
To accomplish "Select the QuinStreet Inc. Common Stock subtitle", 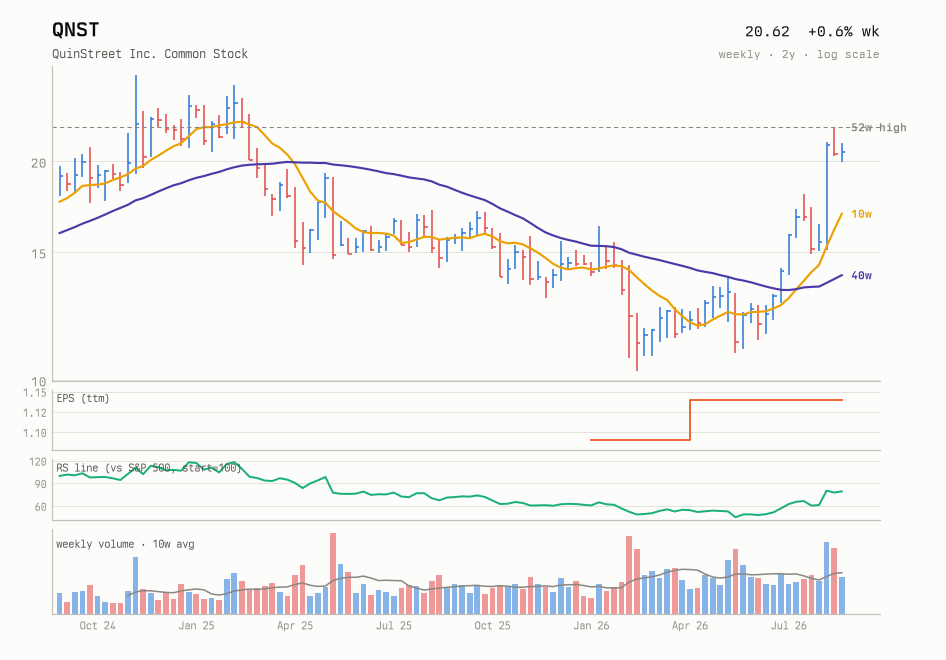I will 150,54.
